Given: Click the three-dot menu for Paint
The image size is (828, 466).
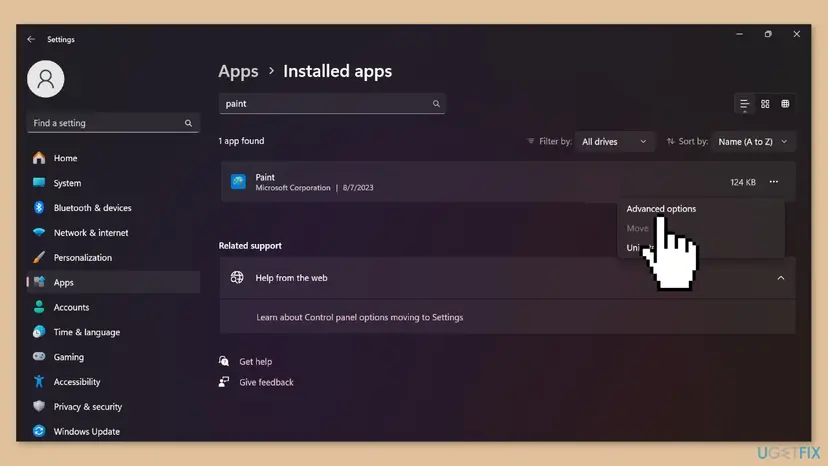Looking at the screenshot, I should click(774, 182).
